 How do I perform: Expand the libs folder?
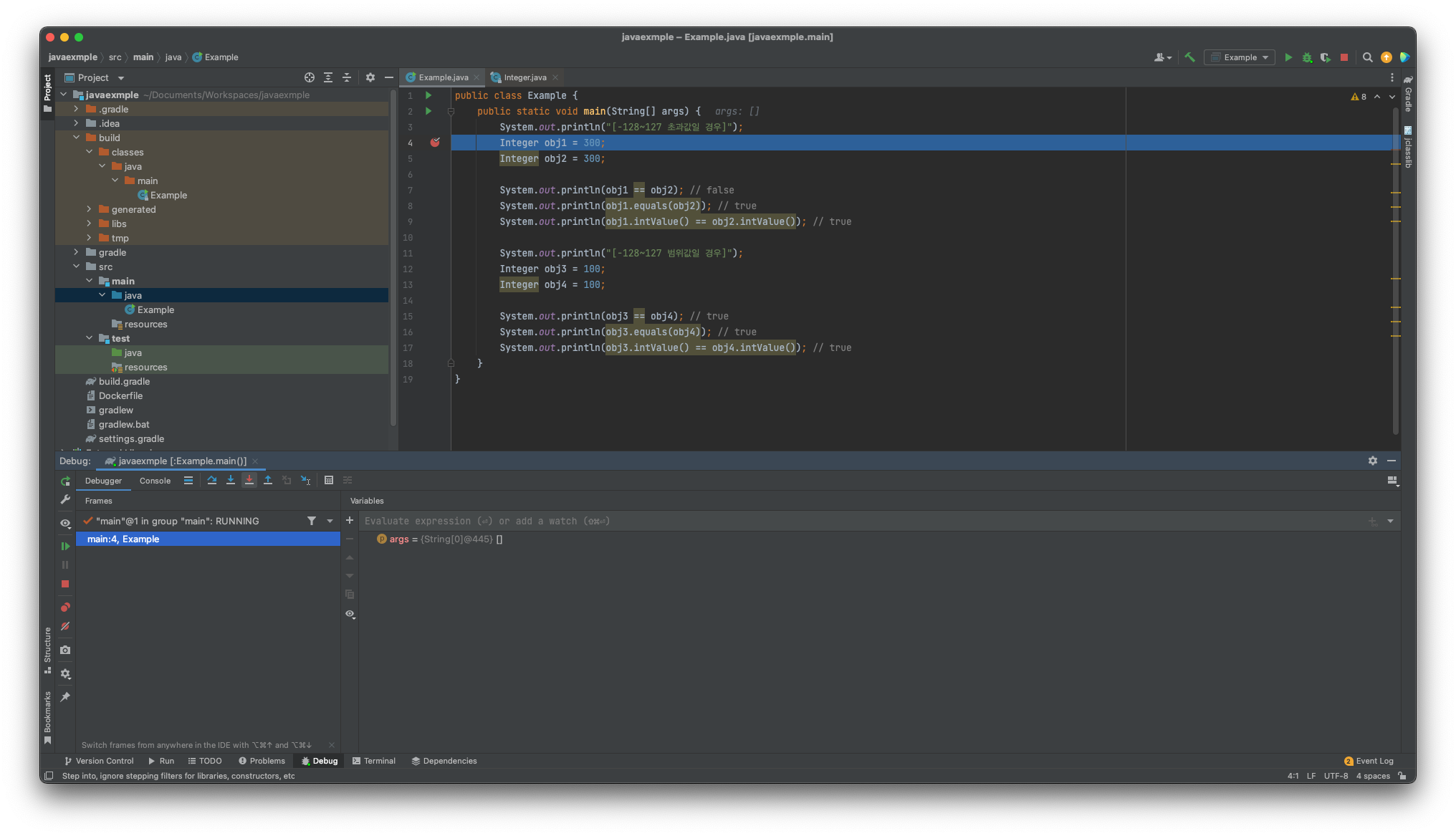click(89, 224)
